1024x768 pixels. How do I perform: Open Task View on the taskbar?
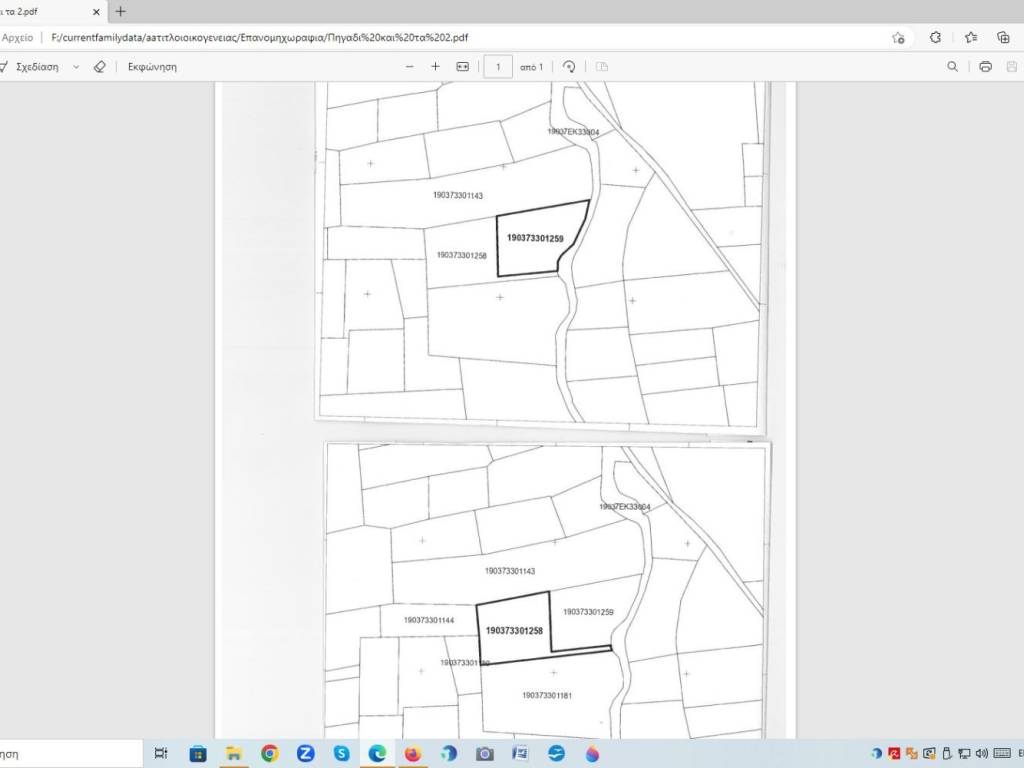coord(162,753)
